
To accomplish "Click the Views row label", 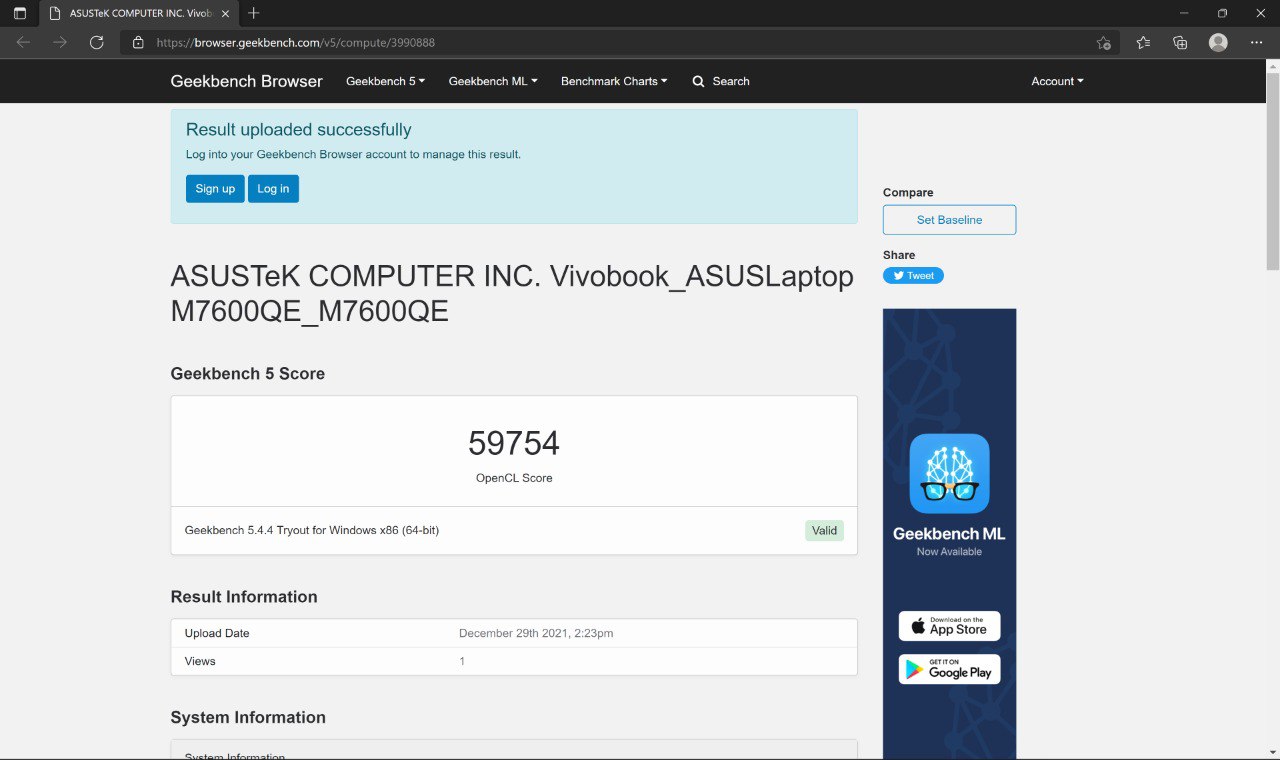I will tap(200, 661).
